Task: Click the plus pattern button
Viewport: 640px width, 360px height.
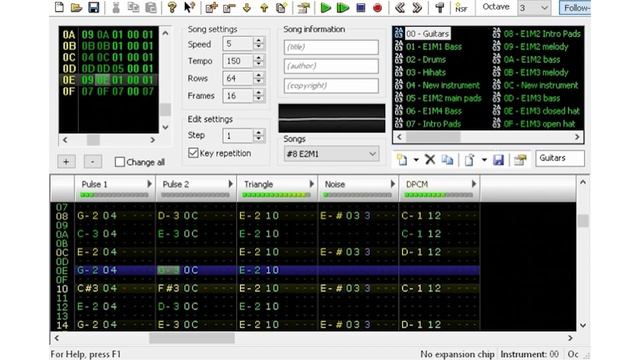Action: [66, 162]
